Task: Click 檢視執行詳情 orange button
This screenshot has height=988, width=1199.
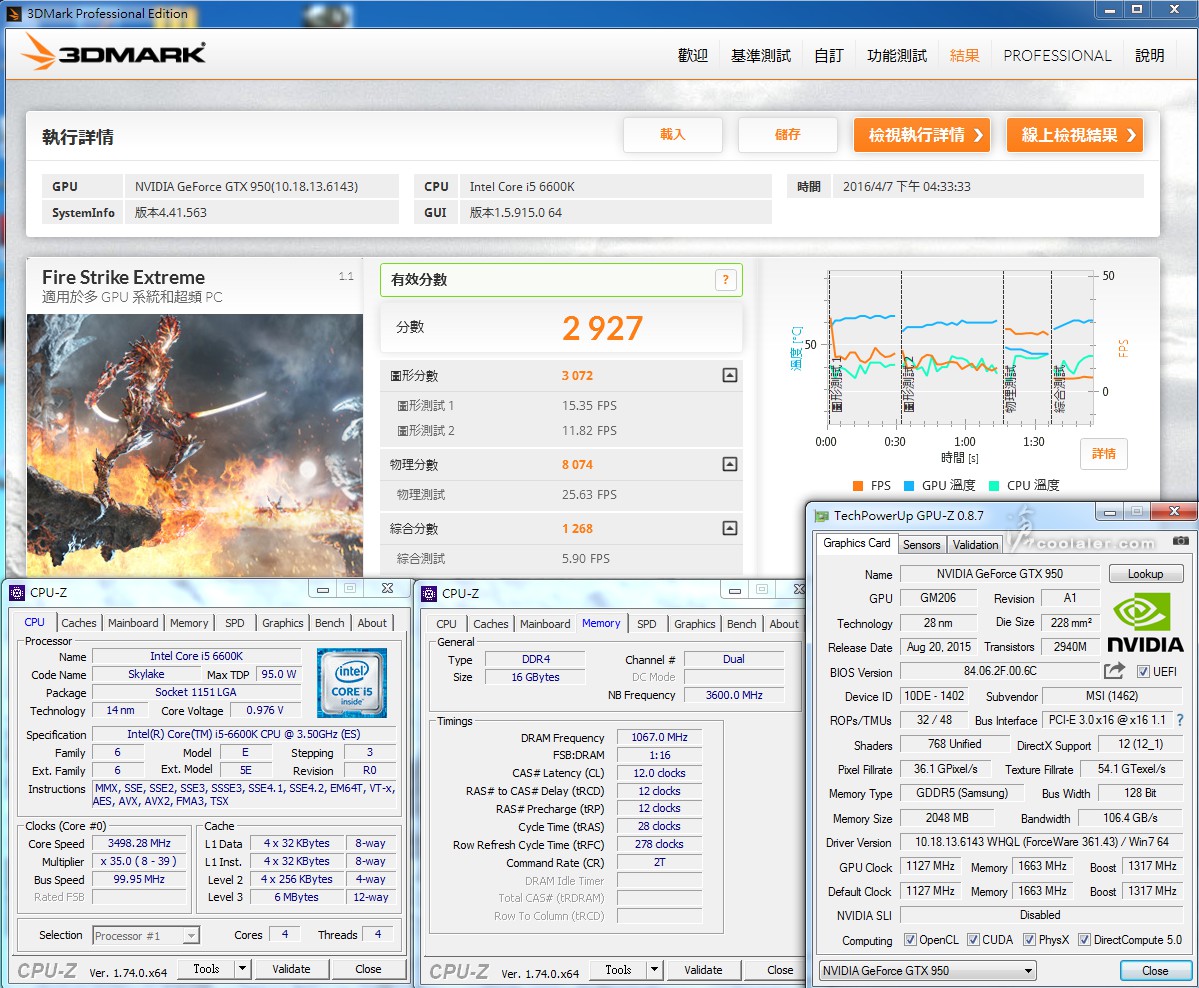Action: pyautogui.click(x=922, y=135)
